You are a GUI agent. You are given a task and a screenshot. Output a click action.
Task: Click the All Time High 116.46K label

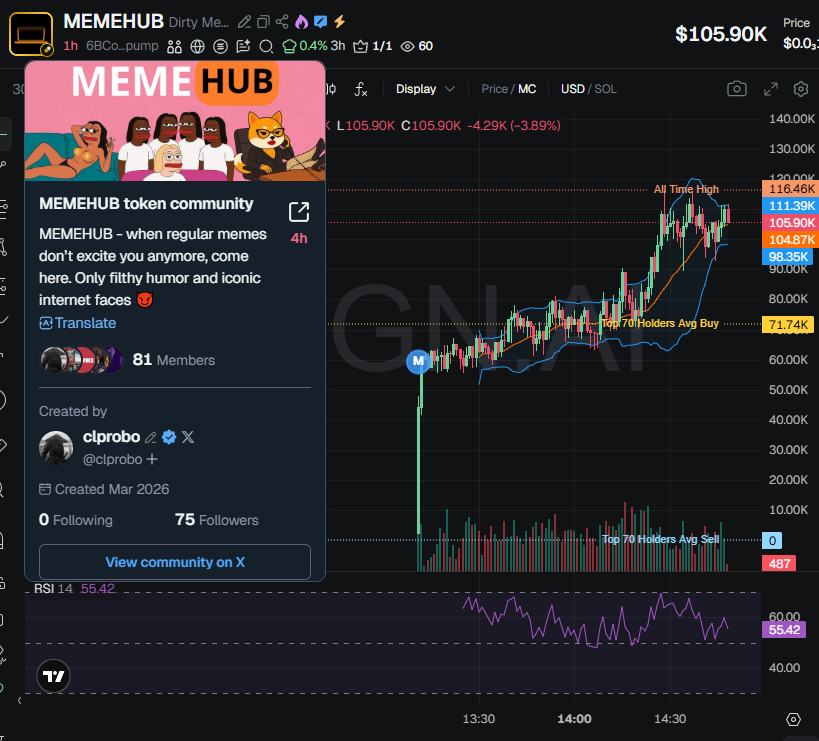coord(686,189)
